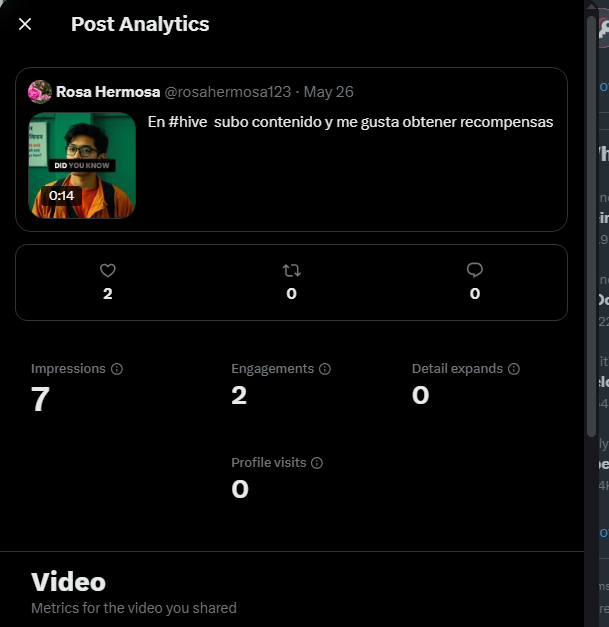
Task: Click the vertical scrollbar thumb
Action: [x=591, y=226]
